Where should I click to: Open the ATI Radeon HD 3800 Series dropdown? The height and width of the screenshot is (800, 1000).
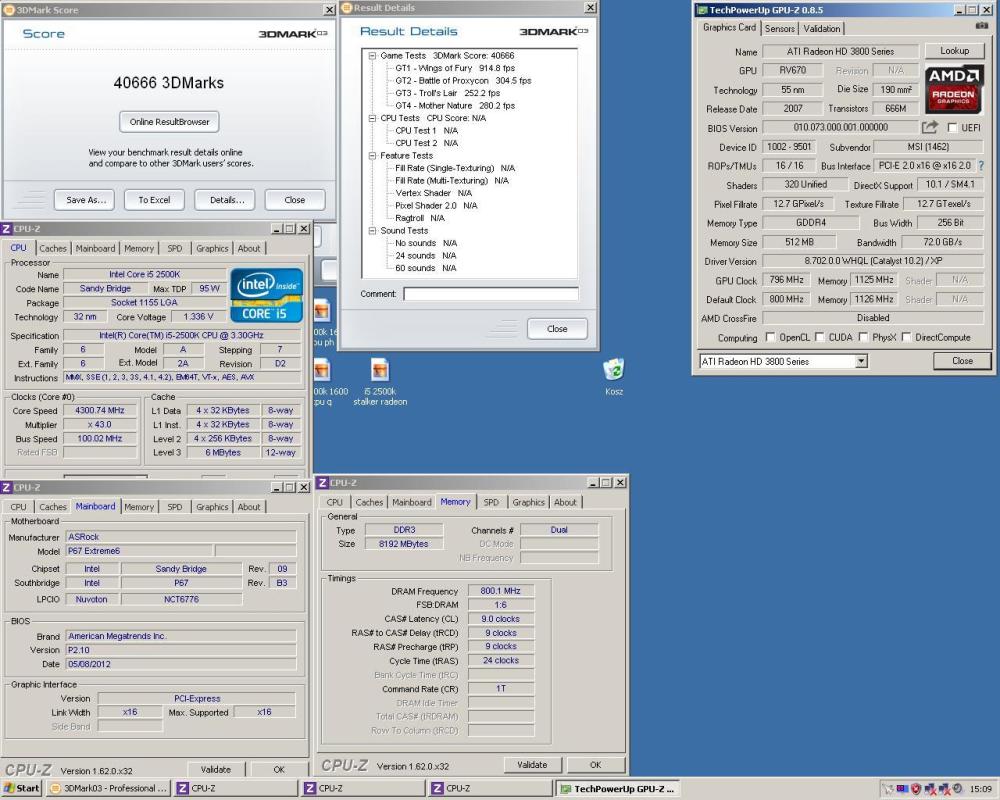(x=861, y=361)
